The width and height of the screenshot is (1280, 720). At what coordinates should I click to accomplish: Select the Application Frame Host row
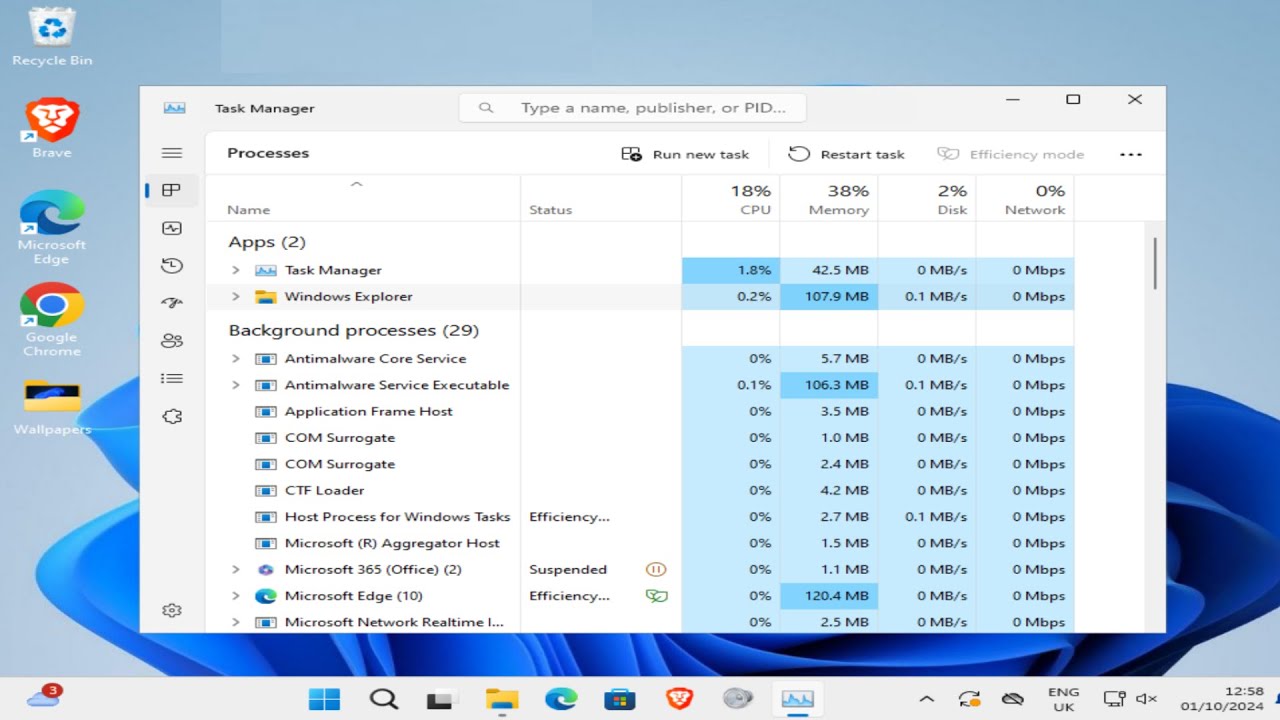click(640, 411)
